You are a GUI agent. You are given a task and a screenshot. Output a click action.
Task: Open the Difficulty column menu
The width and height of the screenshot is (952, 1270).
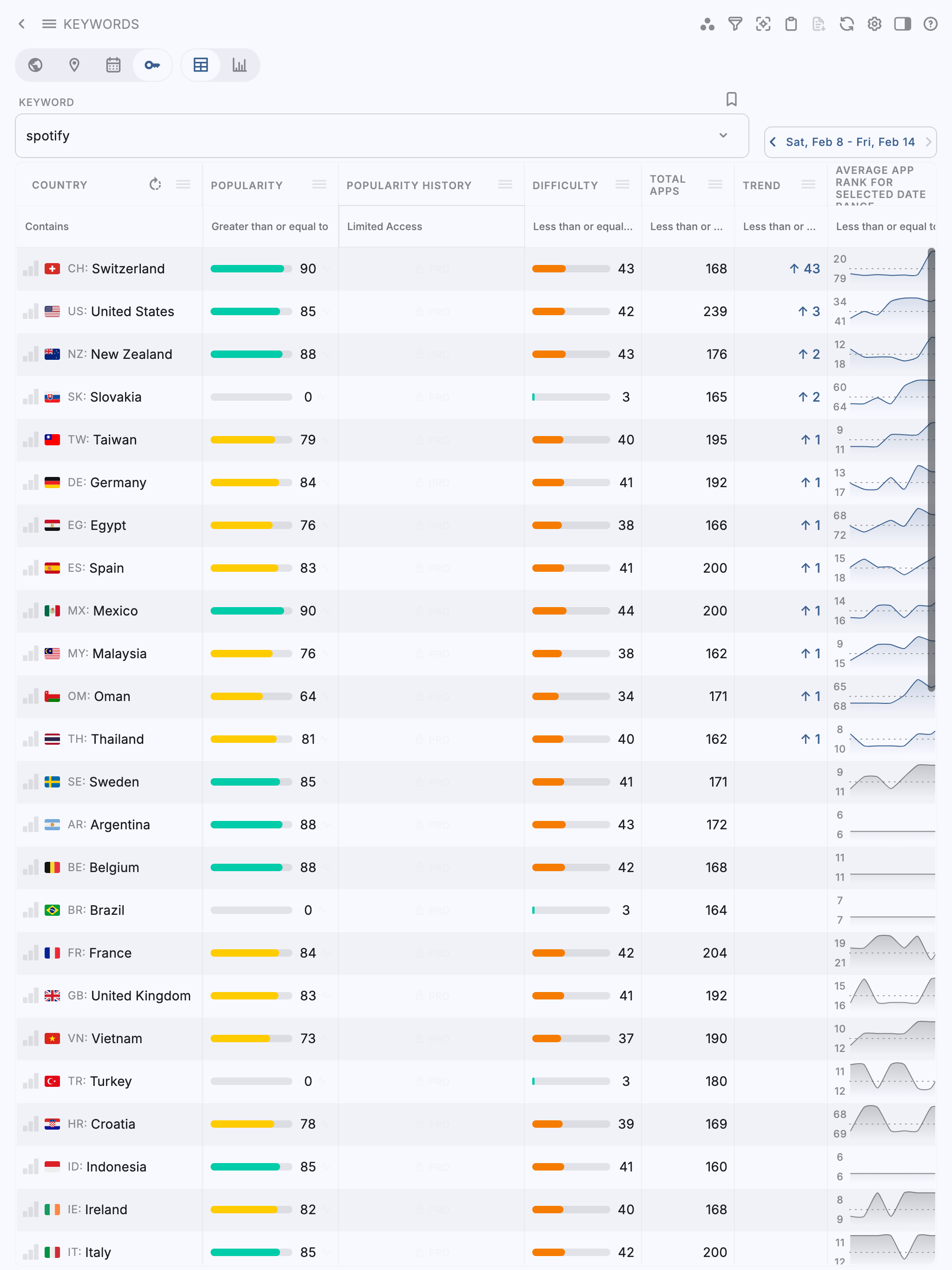click(622, 185)
